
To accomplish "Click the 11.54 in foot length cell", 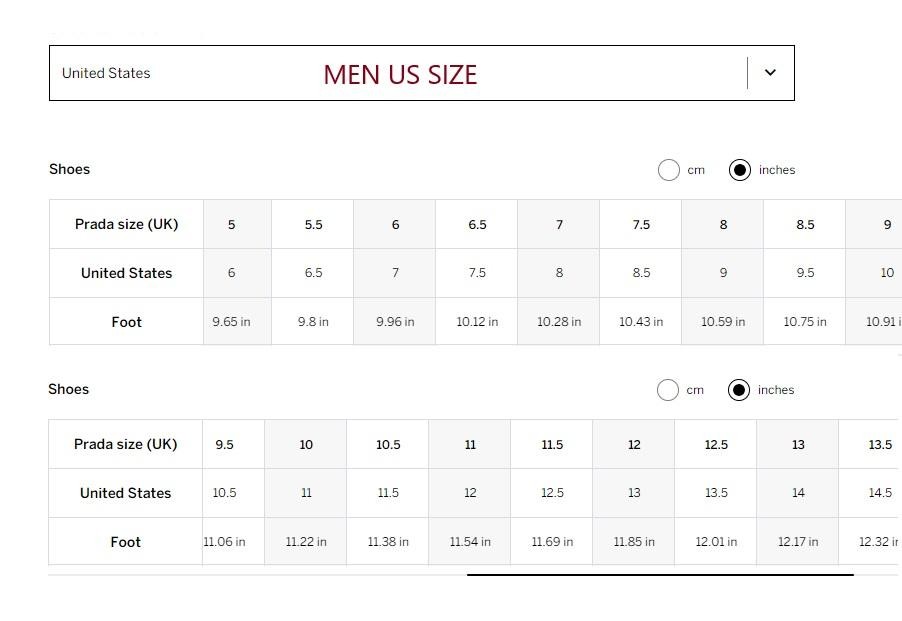I will 470,542.
